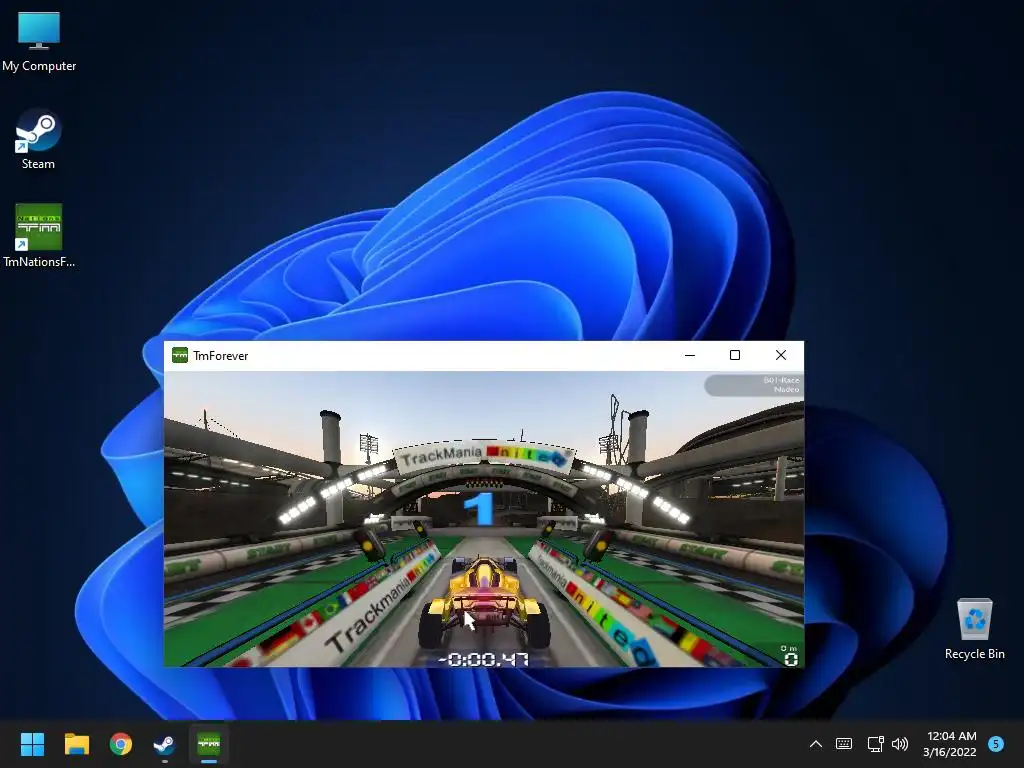
Task: Click the TmForever title bar text
Action: (221, 356)
